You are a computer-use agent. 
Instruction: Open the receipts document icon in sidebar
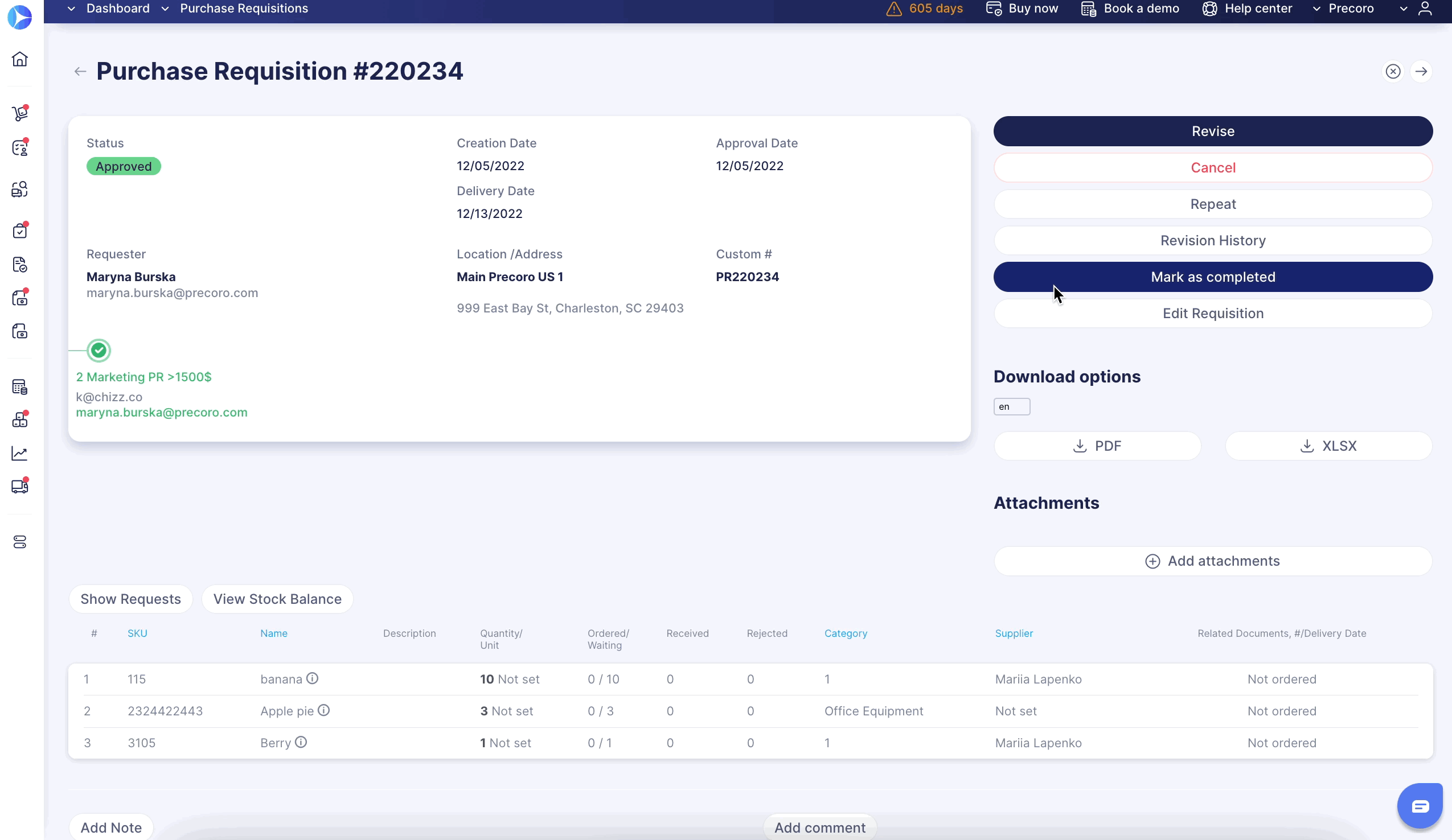[20, 264]
